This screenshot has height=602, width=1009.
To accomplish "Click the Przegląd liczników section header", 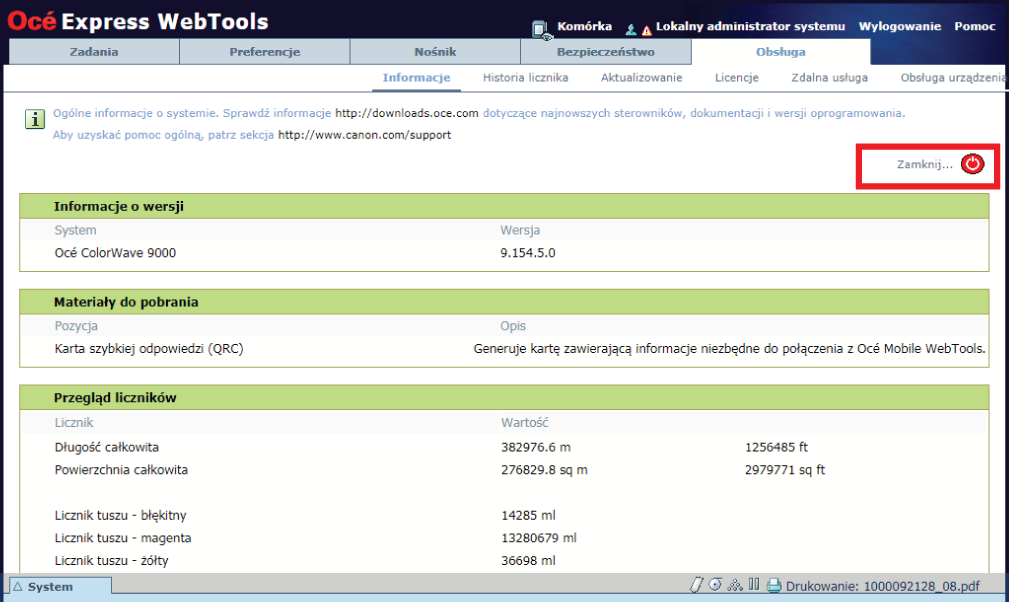I will (504, 397).
